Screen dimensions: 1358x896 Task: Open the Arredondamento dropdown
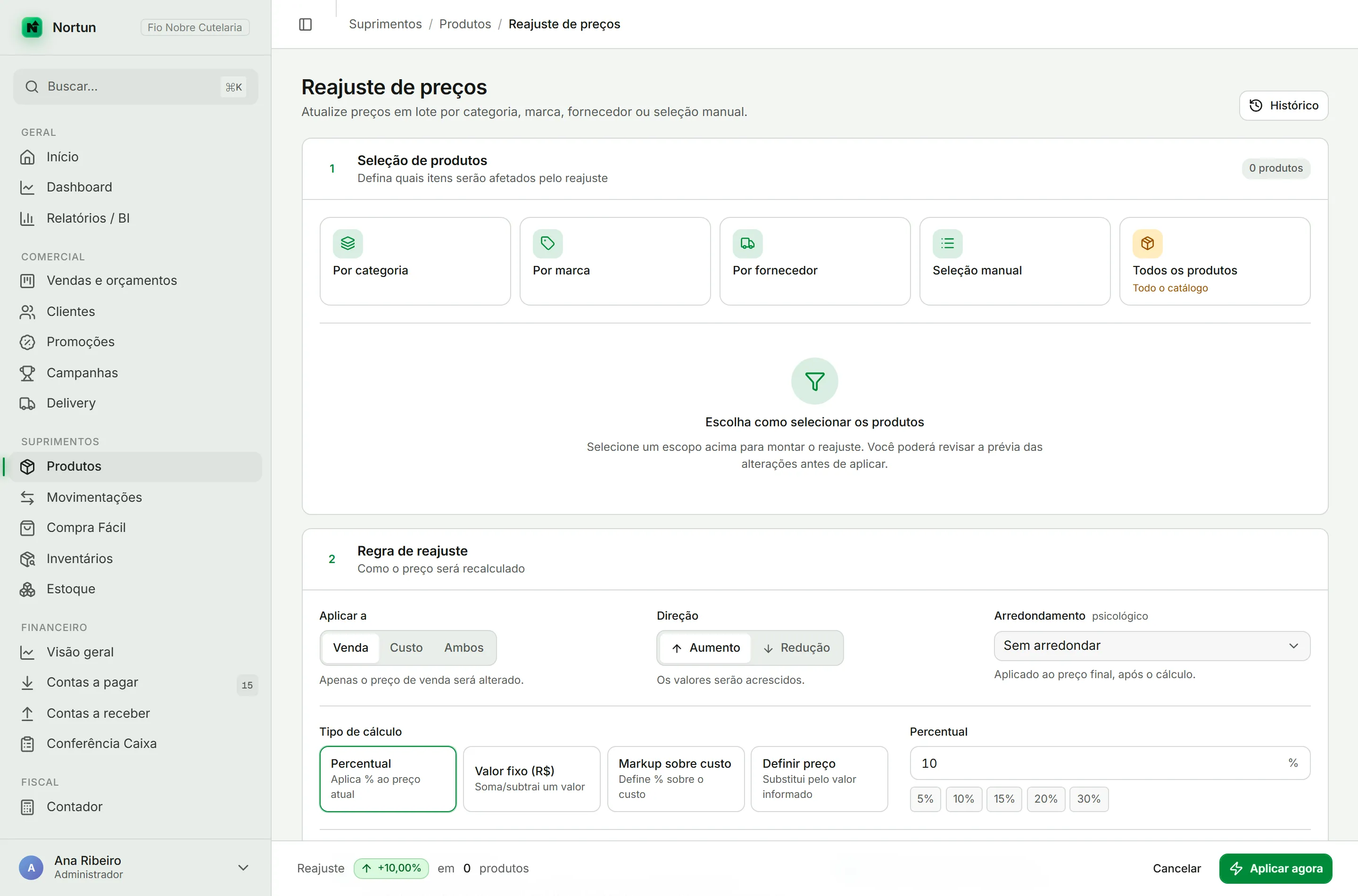(1152, 646)
